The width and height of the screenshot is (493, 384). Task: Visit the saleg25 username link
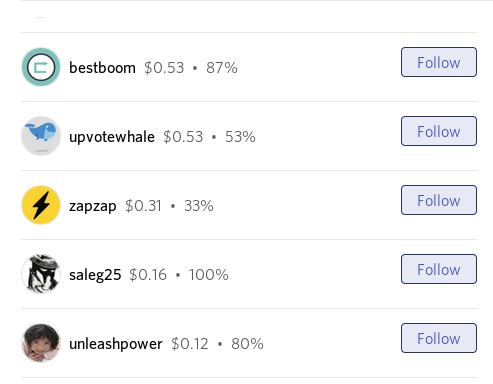pyautogui.click(x=95, y=275)
